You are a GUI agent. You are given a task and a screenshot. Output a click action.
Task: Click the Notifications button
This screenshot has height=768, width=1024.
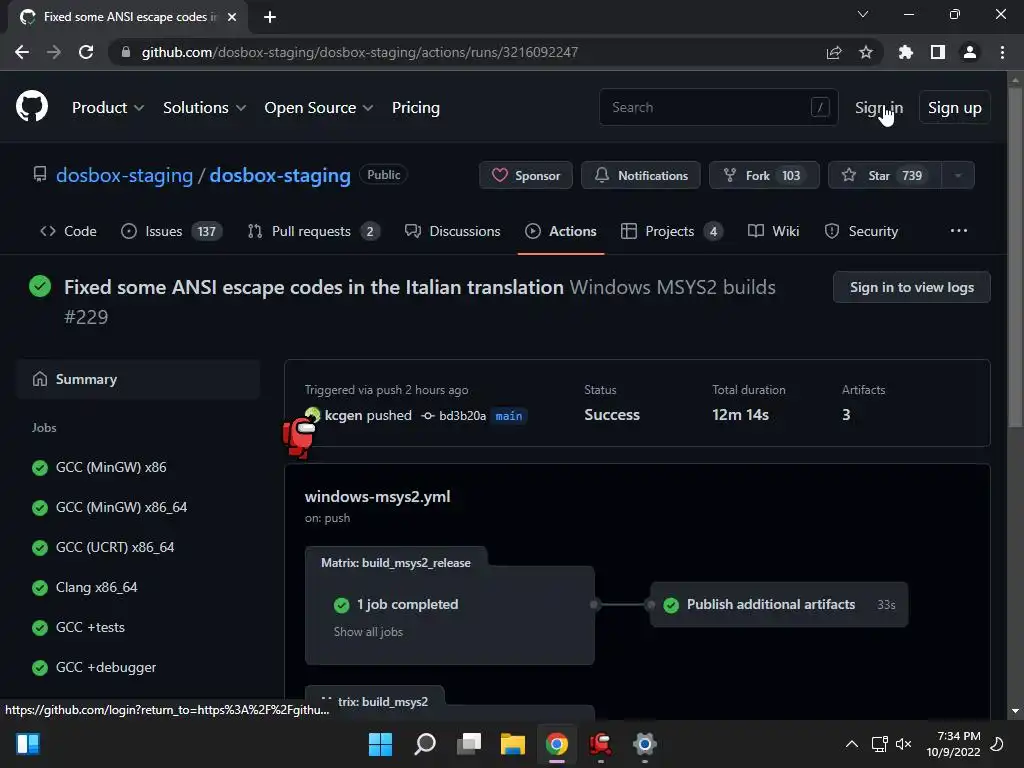(641, 175)
